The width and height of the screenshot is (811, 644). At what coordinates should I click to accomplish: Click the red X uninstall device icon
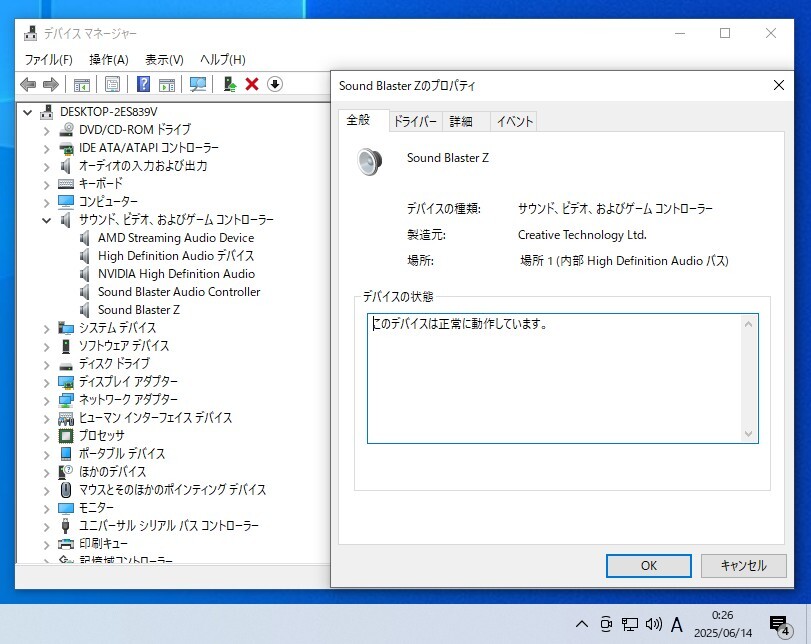(x=252, y=84)
